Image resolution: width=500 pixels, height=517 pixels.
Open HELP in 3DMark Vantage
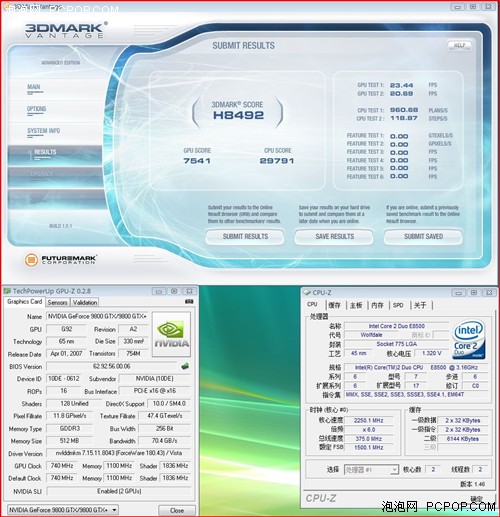pyautogui.click(x=460, y=45)
